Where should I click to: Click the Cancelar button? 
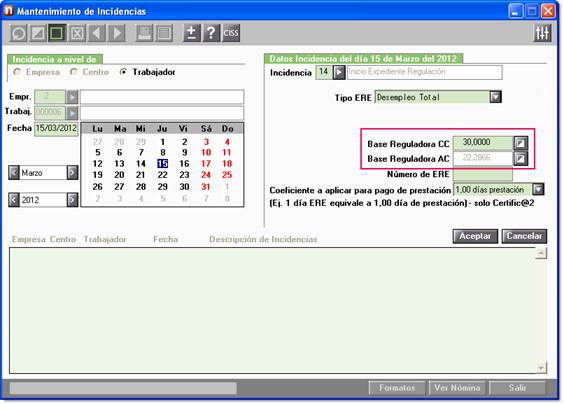tap(524, 236)
